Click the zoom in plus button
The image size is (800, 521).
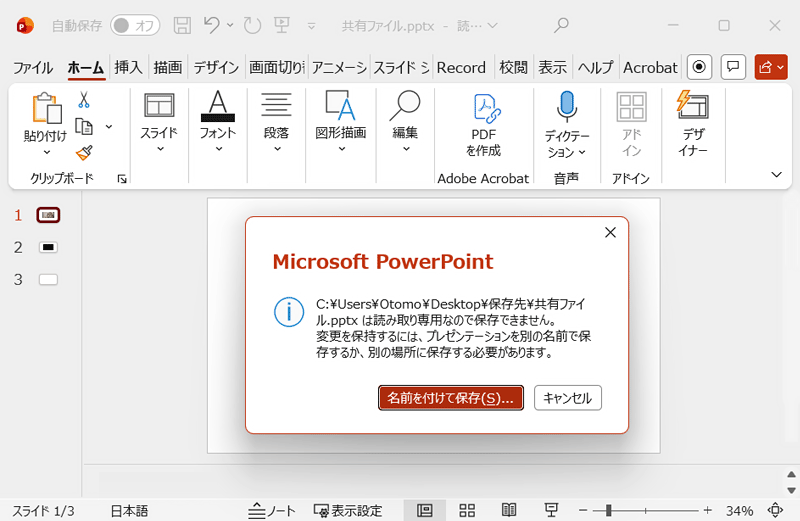pos(708,510)
